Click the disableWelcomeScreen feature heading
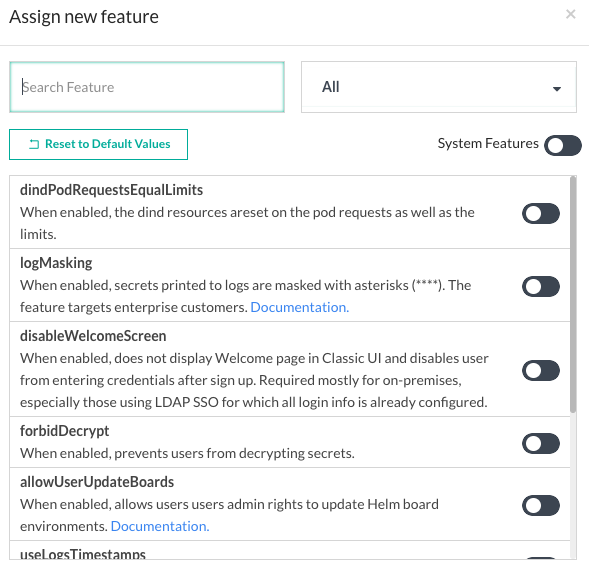The height and width of the screenshot is (578, 589). coord(93,336)
